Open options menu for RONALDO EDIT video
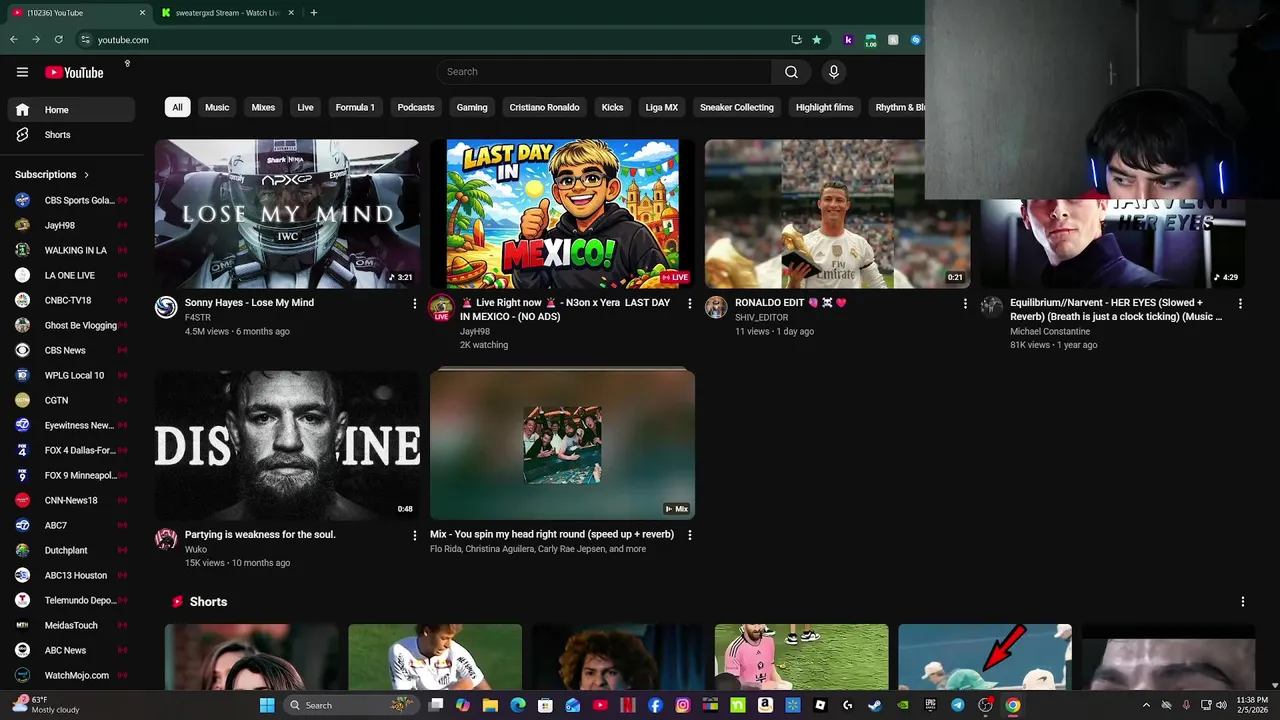Screen dimensions: 1280x720 [x=965, y=303]
